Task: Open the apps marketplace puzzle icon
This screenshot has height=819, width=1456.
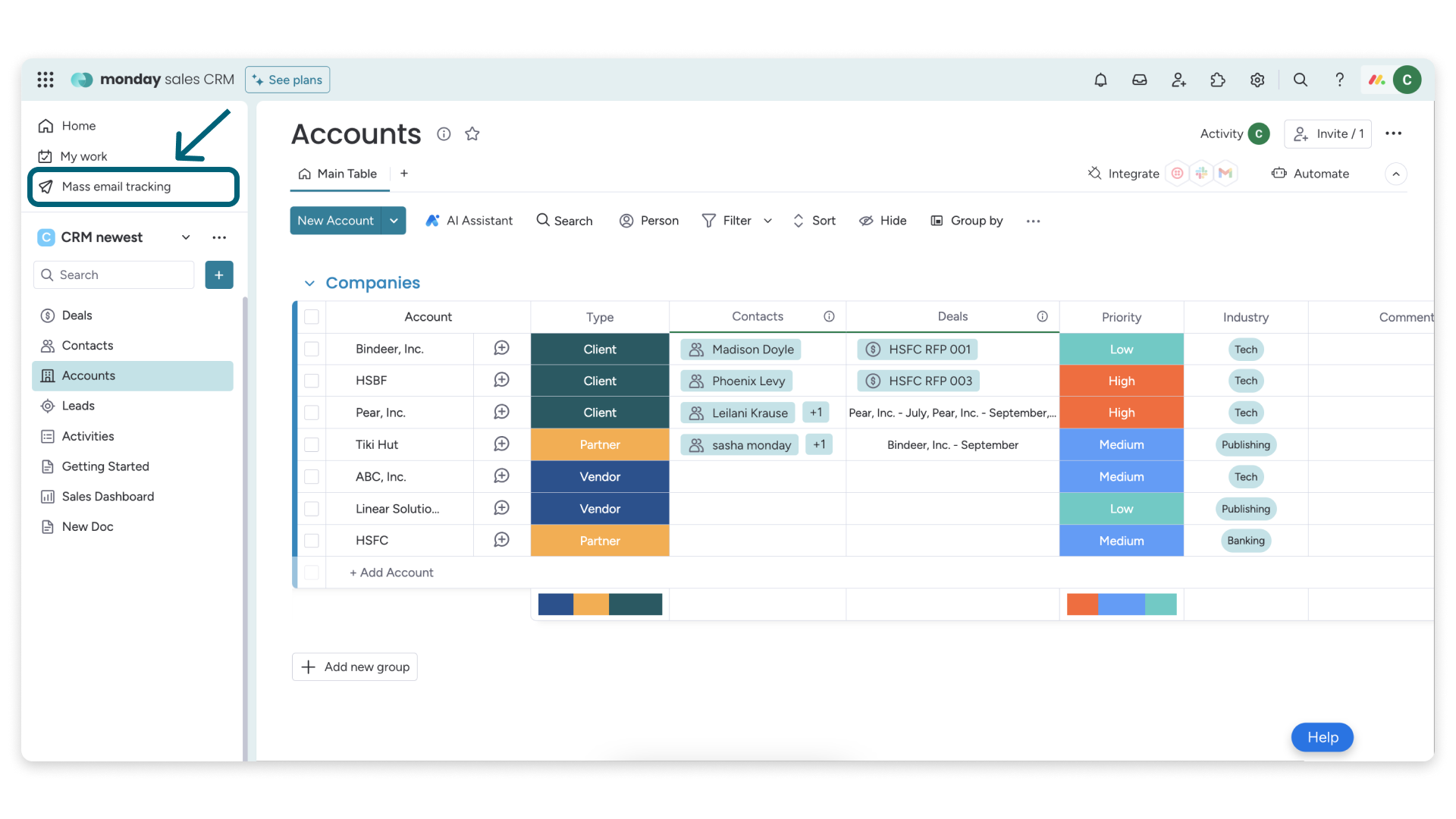Action: click(x=1218, y=80)
